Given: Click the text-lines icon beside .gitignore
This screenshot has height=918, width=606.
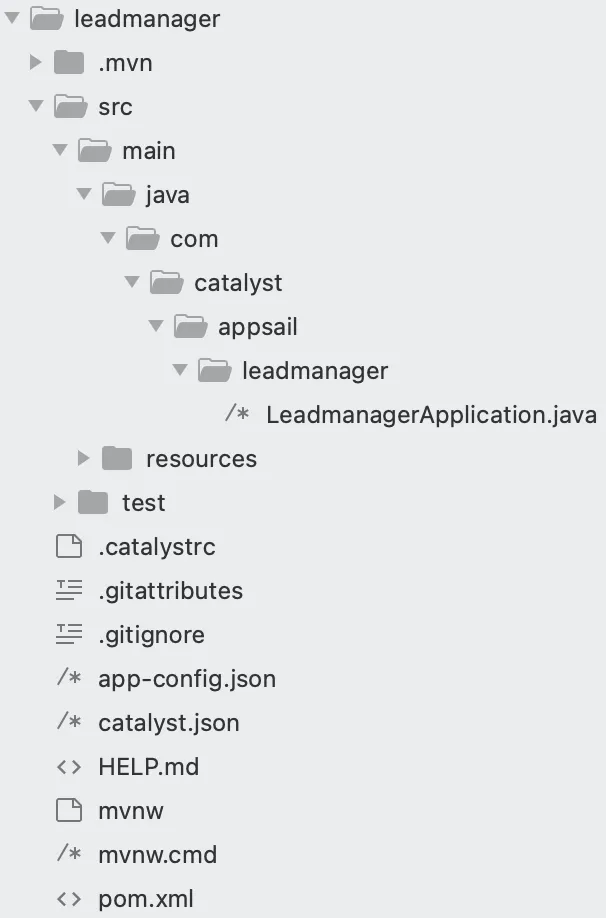Looking at the screenshot, I should pyautogui.click(x=69, y=635).
